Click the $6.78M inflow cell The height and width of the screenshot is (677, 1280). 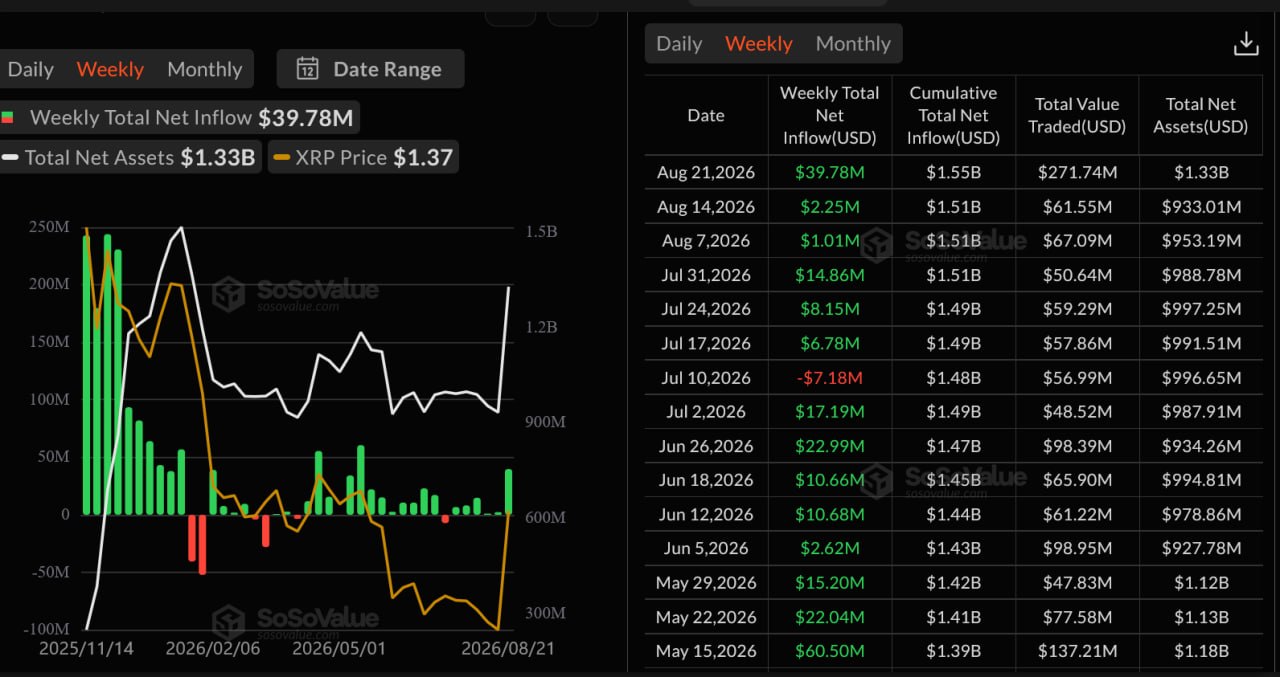point(830,343)
